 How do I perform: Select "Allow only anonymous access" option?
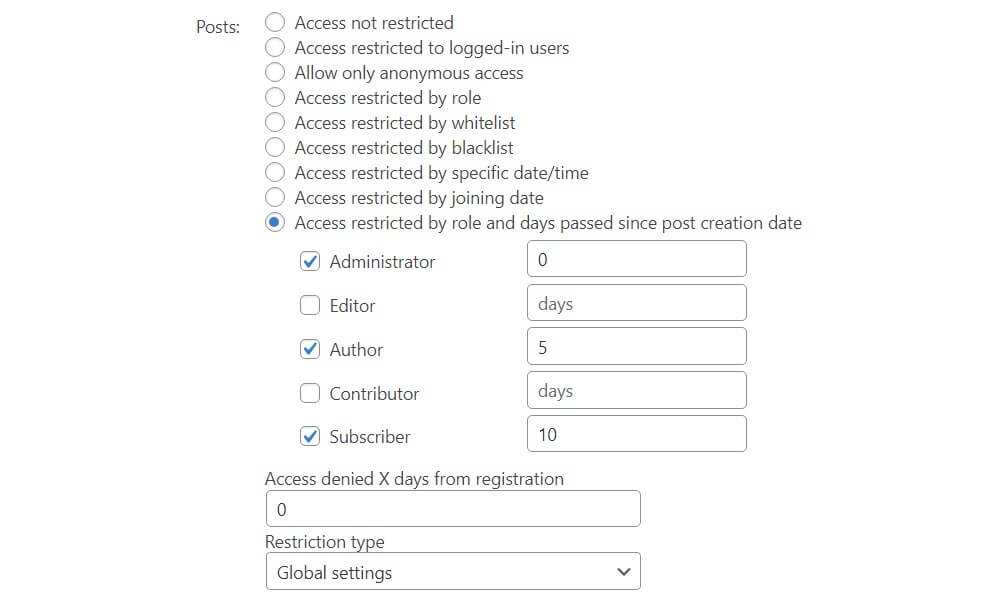(x=275, y=72)
